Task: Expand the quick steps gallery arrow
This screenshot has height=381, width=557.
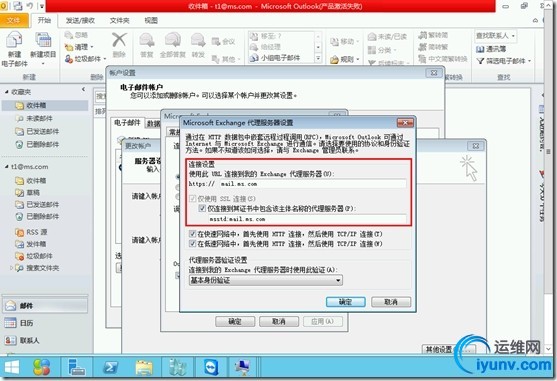Action: 318,58
